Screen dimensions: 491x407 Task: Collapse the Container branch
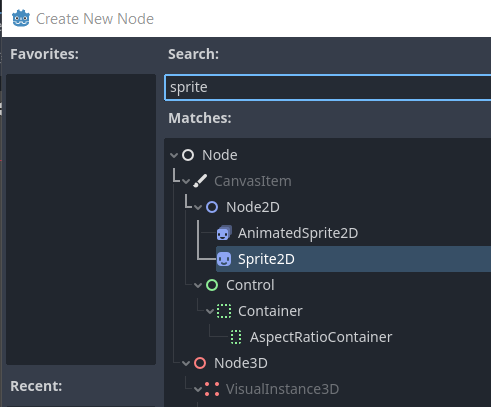point(210,311)
